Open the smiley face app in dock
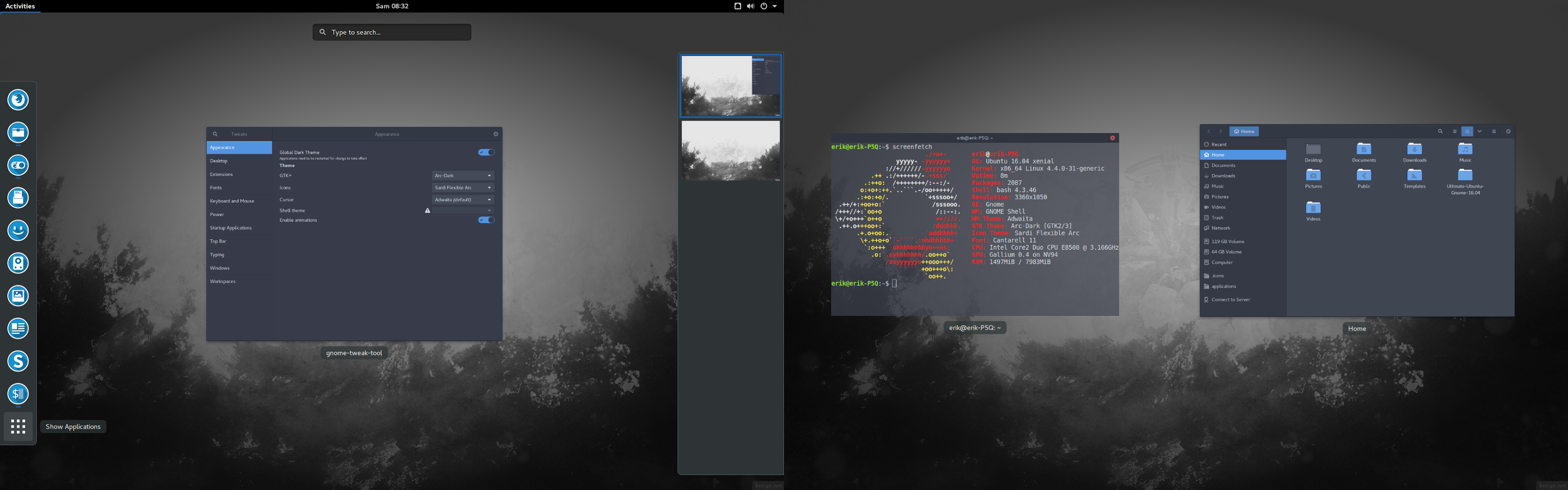This screenshot has height=490, width=1568. (x=18, y=231)
